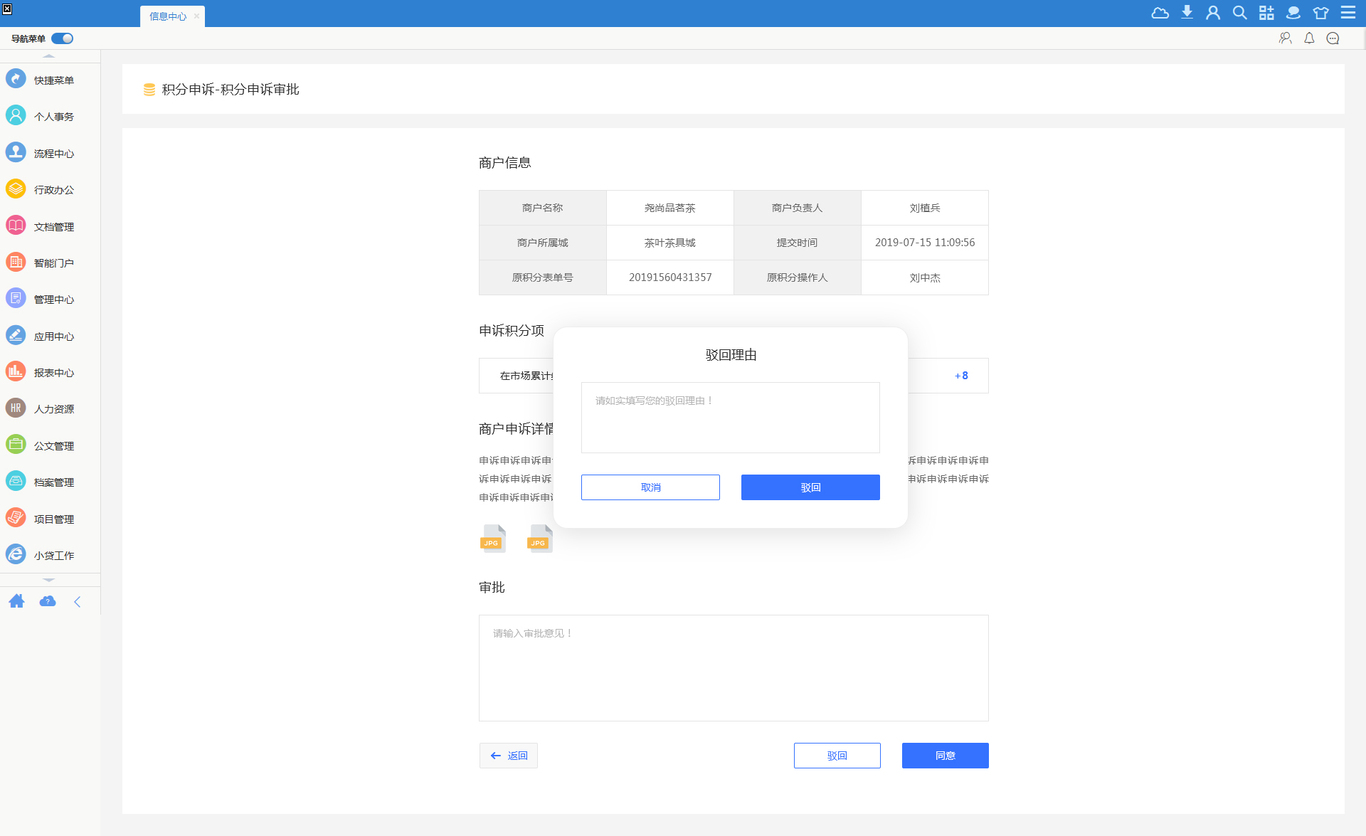Click the 项目管理 sidebar icon
This screenshot has height=836, width=1366.
point(16,518)
